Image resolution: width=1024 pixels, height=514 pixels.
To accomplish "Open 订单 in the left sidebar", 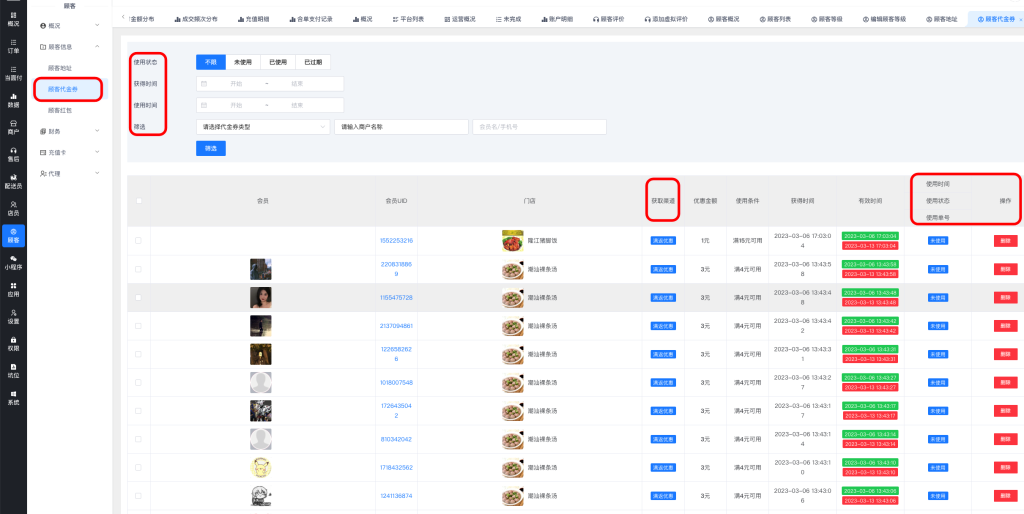I will [x=13, y=47].
